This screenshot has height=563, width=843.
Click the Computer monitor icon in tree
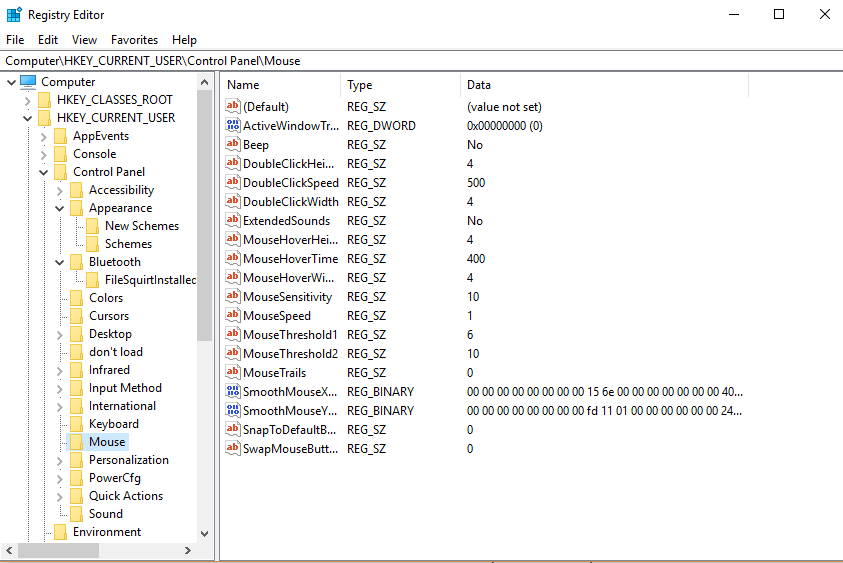(x=28, y=82)
